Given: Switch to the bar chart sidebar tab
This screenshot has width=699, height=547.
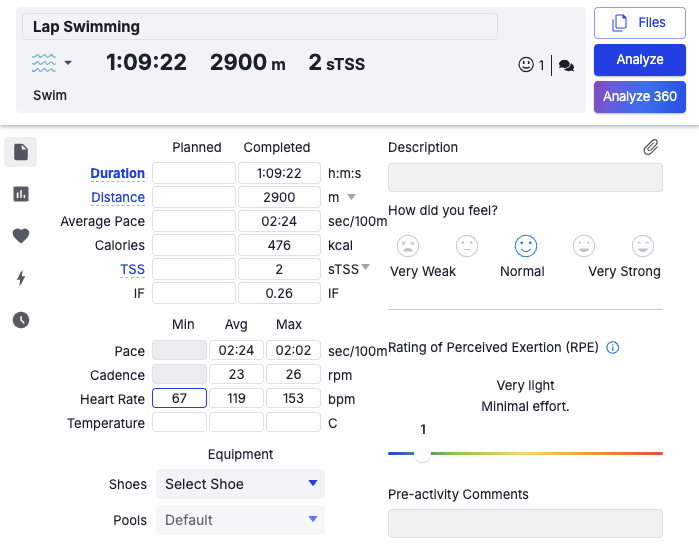Looking at the screenshot, I should tap(21, 194).
